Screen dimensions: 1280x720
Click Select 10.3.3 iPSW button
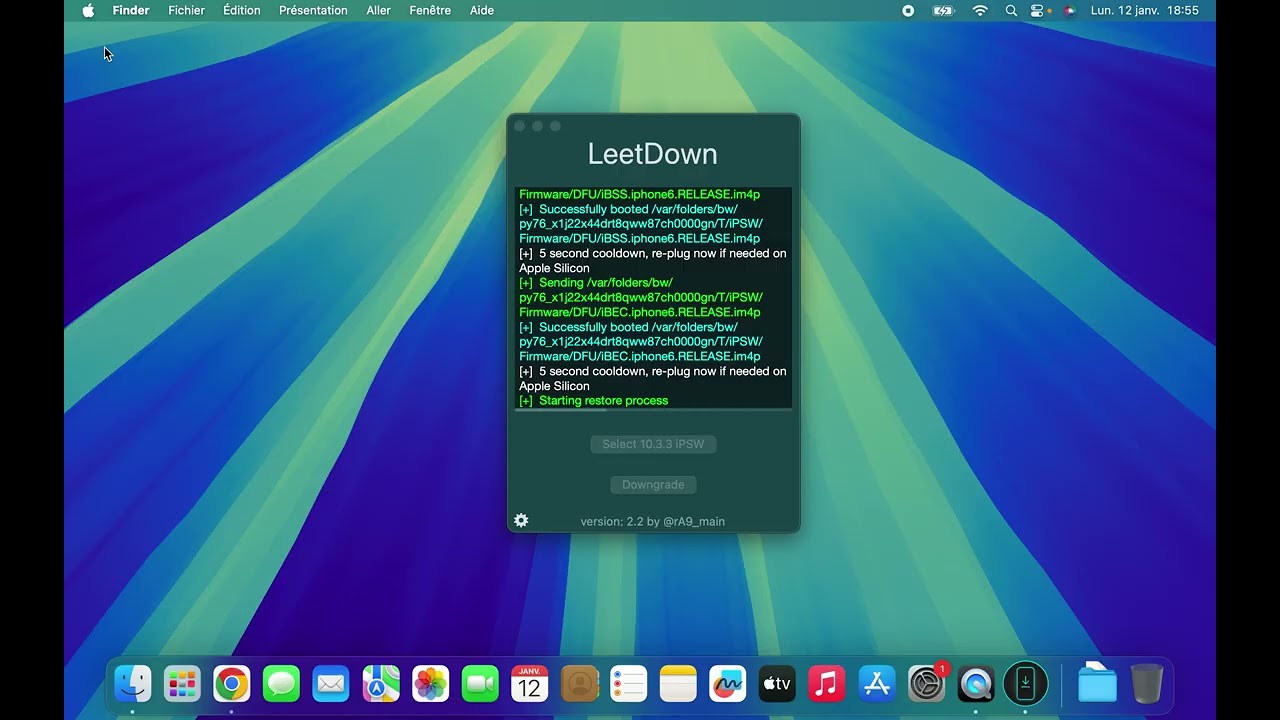coord(653,444)
